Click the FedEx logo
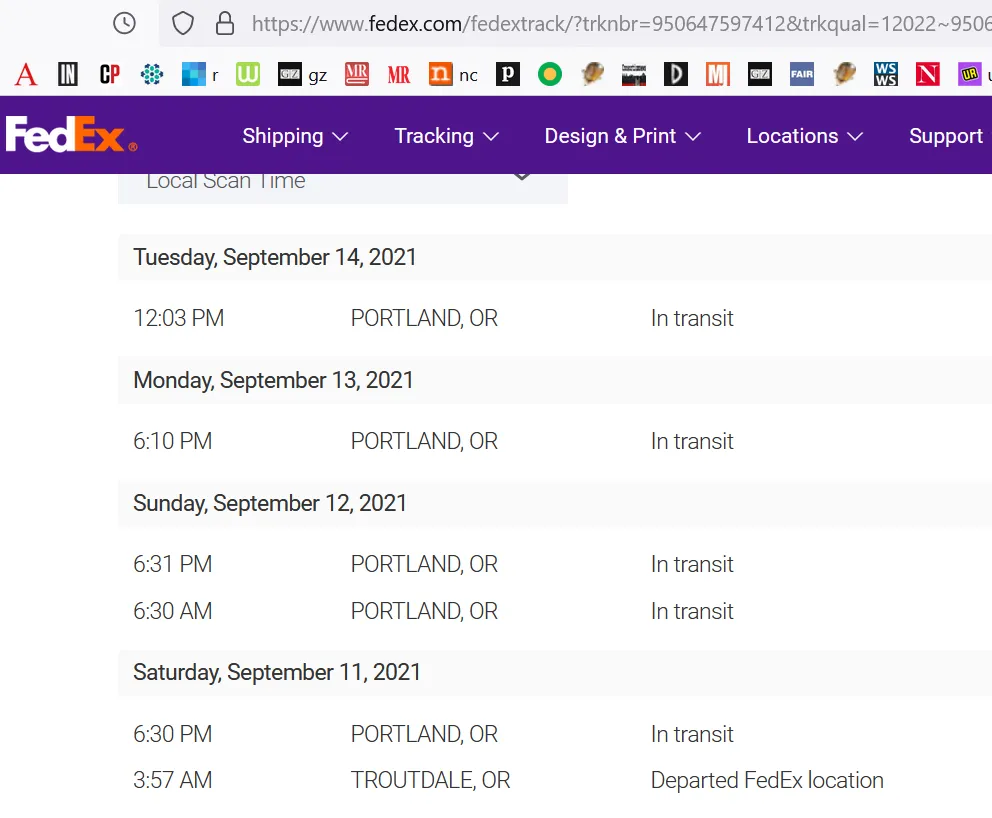Viewport: 992px width, 818px height. [70, 135]
